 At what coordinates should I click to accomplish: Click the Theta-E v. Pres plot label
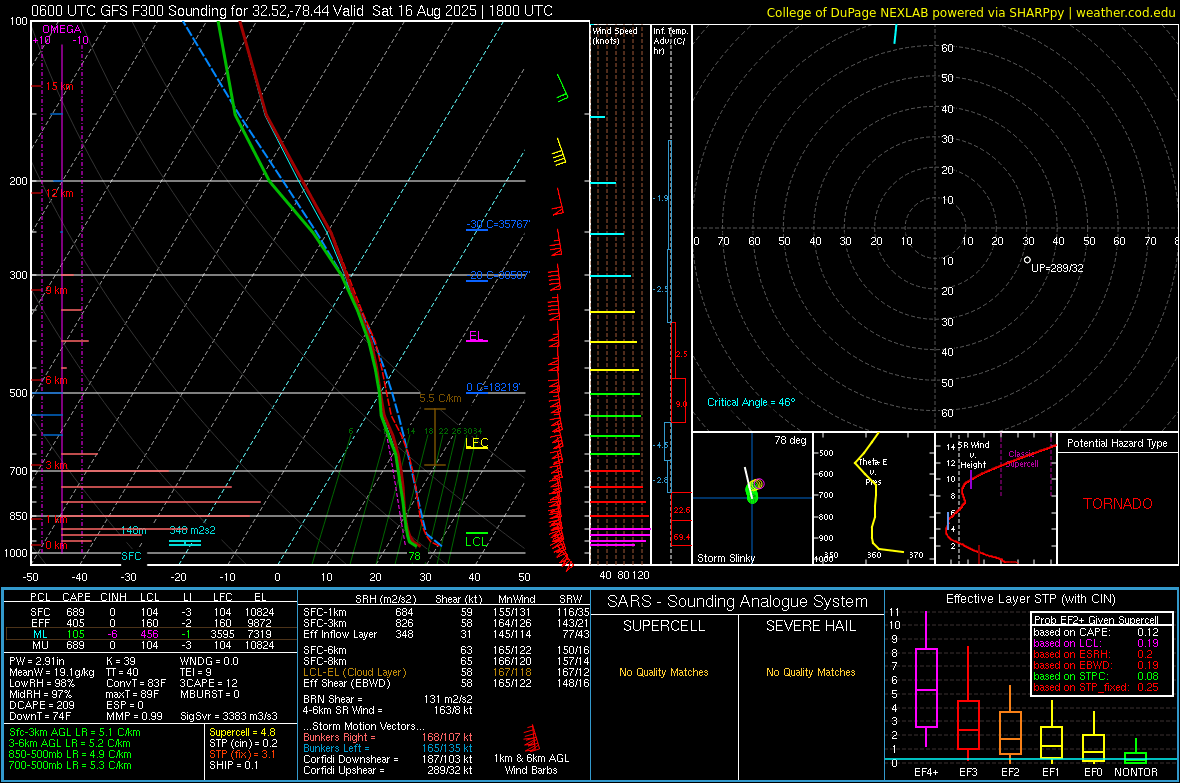(873, 471)
